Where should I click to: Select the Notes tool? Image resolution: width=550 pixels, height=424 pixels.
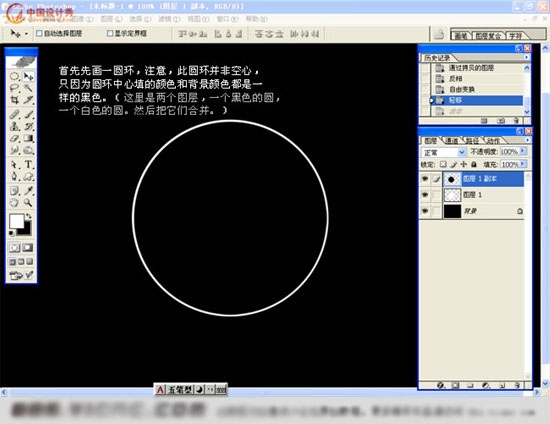[x=14, y=191]
